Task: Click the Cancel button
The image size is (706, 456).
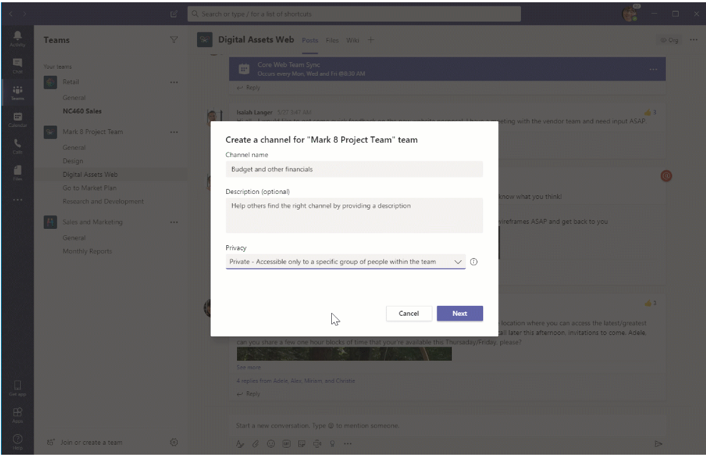Action: (408, 313)
